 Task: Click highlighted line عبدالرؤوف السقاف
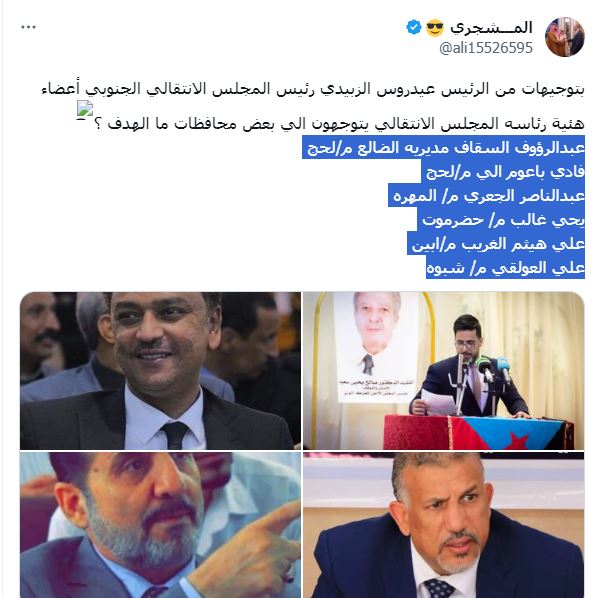coord(444,147)
